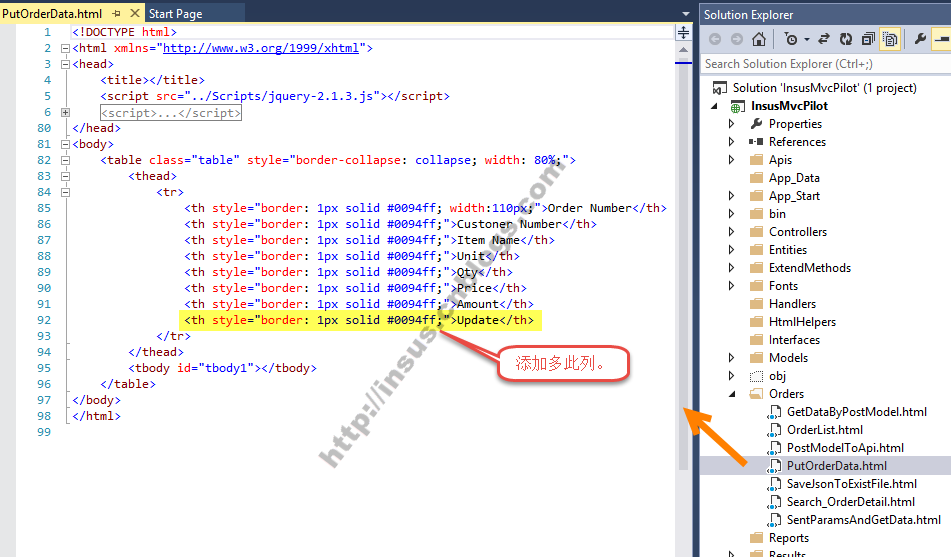Click the Collapse All icon in Solution Explorer
Screen dimensions: 951x557
(868, 39)
